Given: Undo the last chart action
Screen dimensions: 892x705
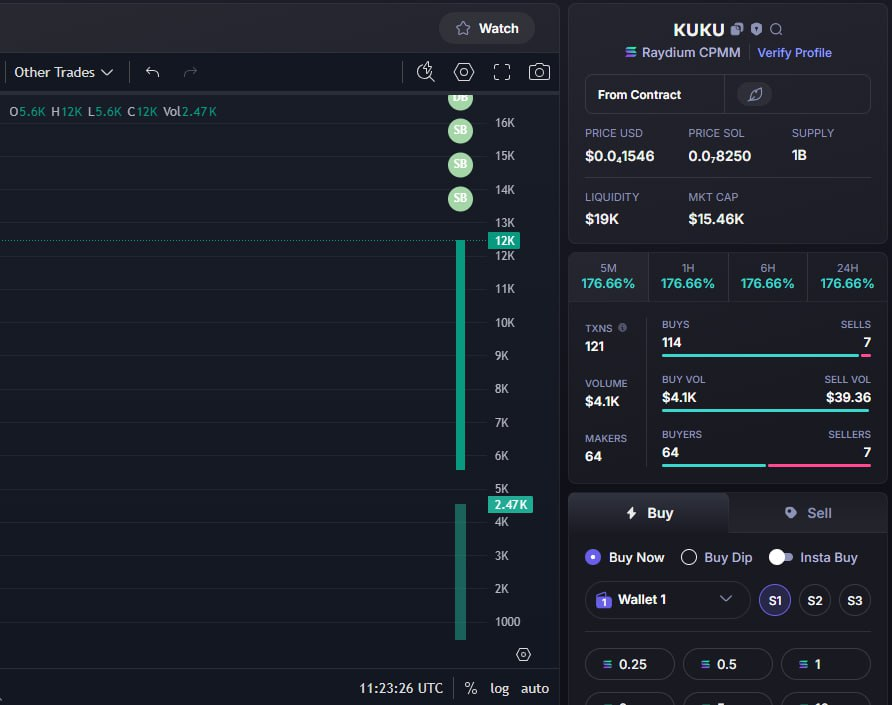Looking at the screenshot, I should coord(152,72).
